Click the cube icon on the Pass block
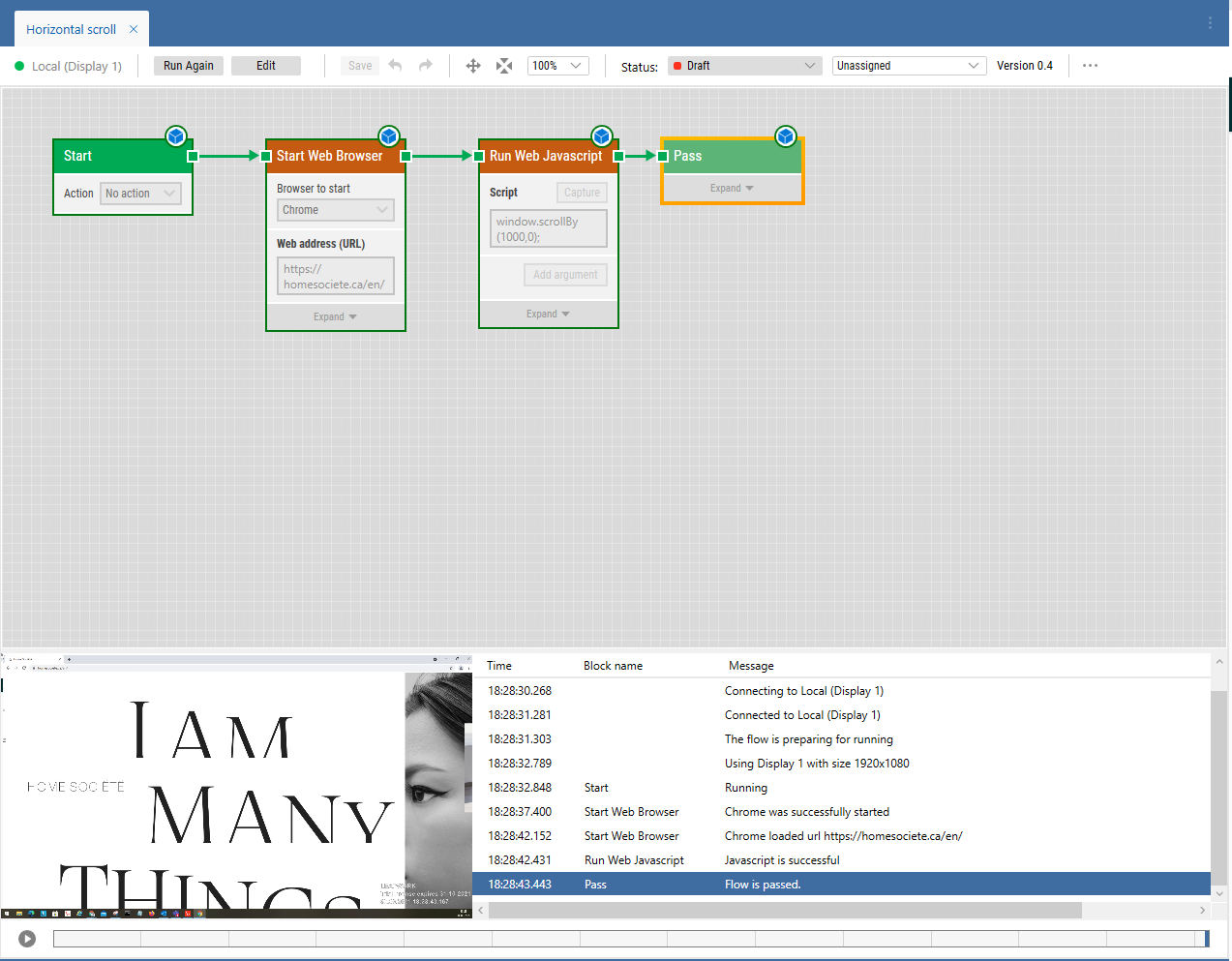The width and height of the screenshot is (1232, 961). pos(786,136)
